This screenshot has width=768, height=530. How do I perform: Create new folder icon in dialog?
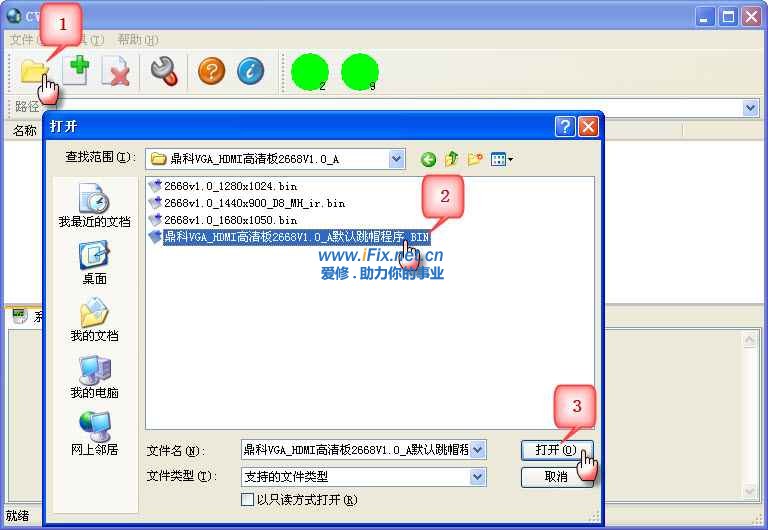pos(475,159)
